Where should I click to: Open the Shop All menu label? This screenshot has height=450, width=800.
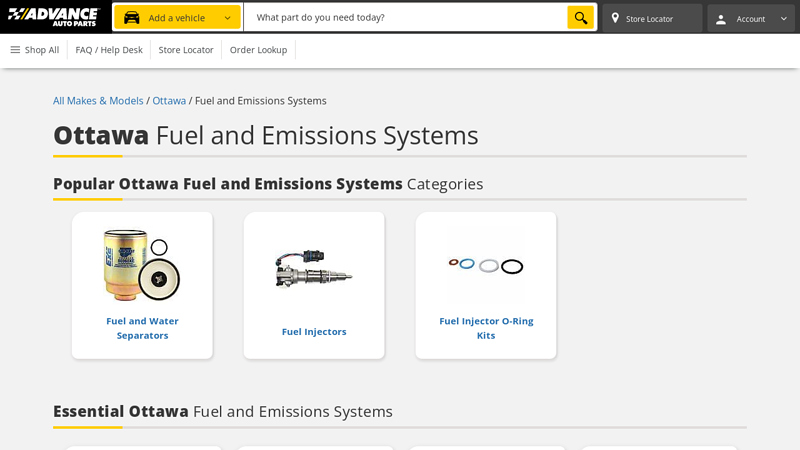[x=42, y=50]
